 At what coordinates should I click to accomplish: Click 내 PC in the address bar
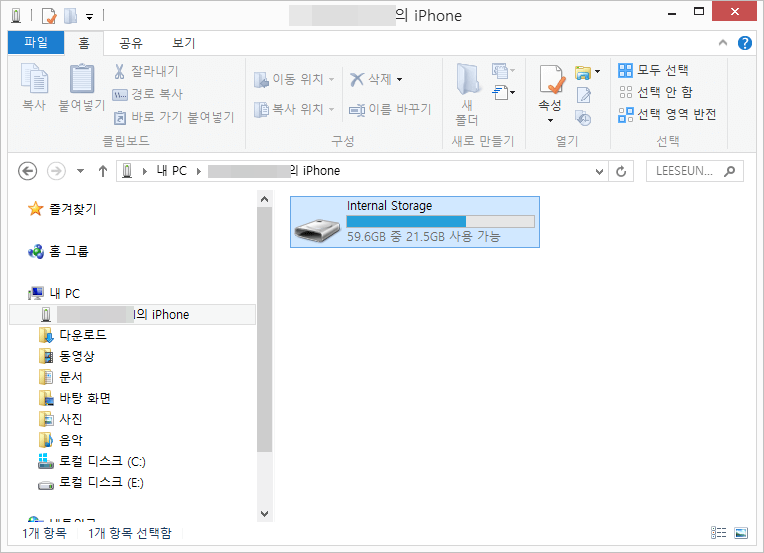coord(172,171)
